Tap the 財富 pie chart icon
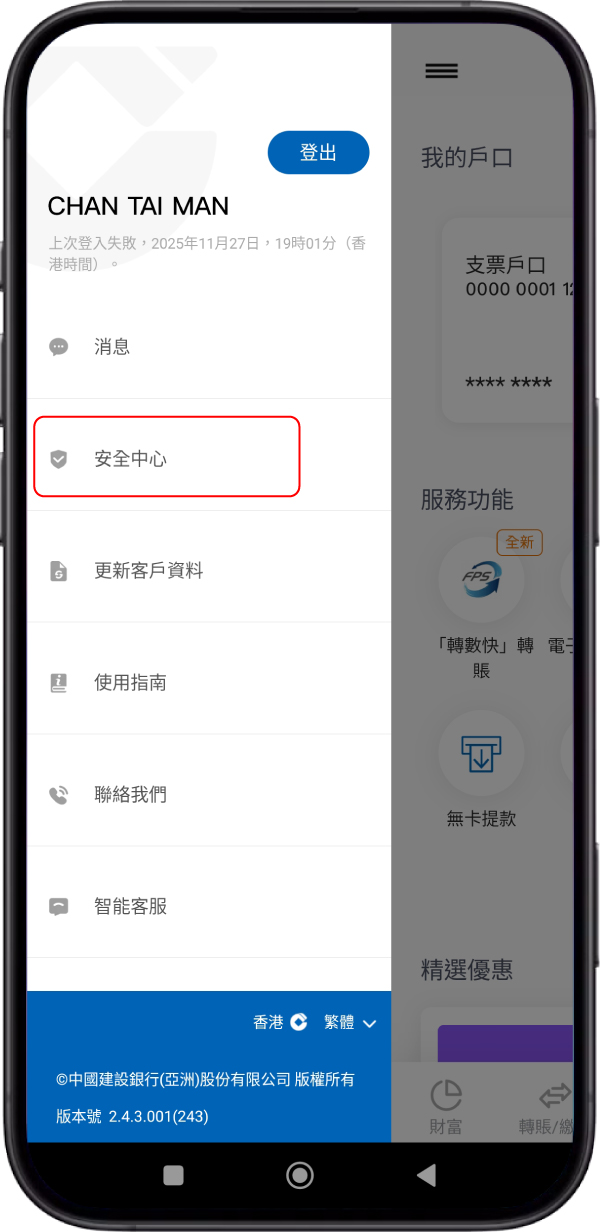Image resolution: width=600 pixels, height=1232 pixels. (446, 1092)
